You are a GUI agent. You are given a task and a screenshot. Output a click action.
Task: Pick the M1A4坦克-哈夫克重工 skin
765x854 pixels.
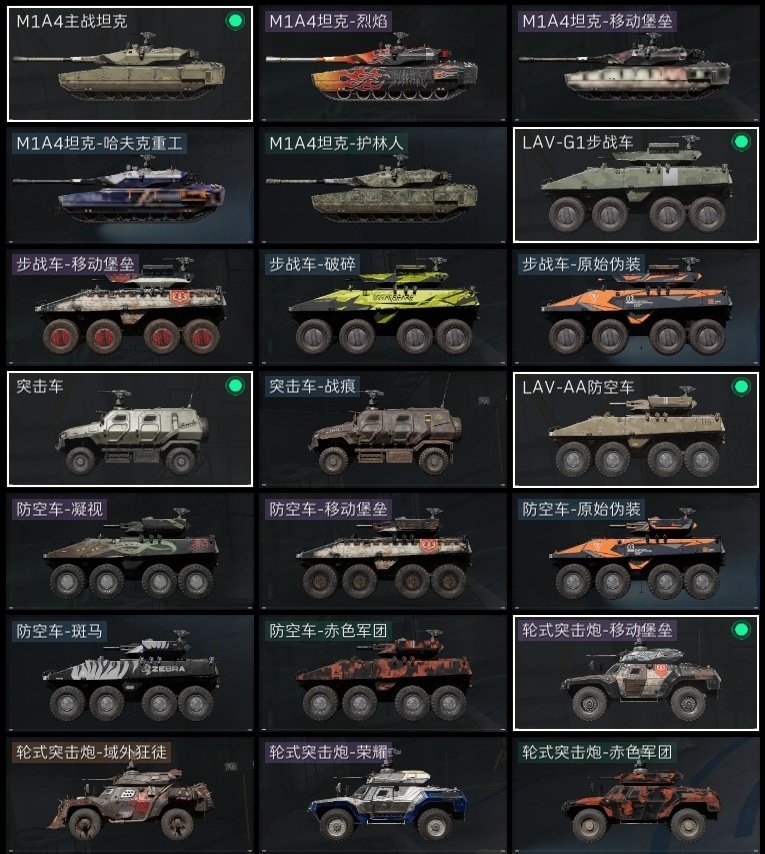coord(130,185)
